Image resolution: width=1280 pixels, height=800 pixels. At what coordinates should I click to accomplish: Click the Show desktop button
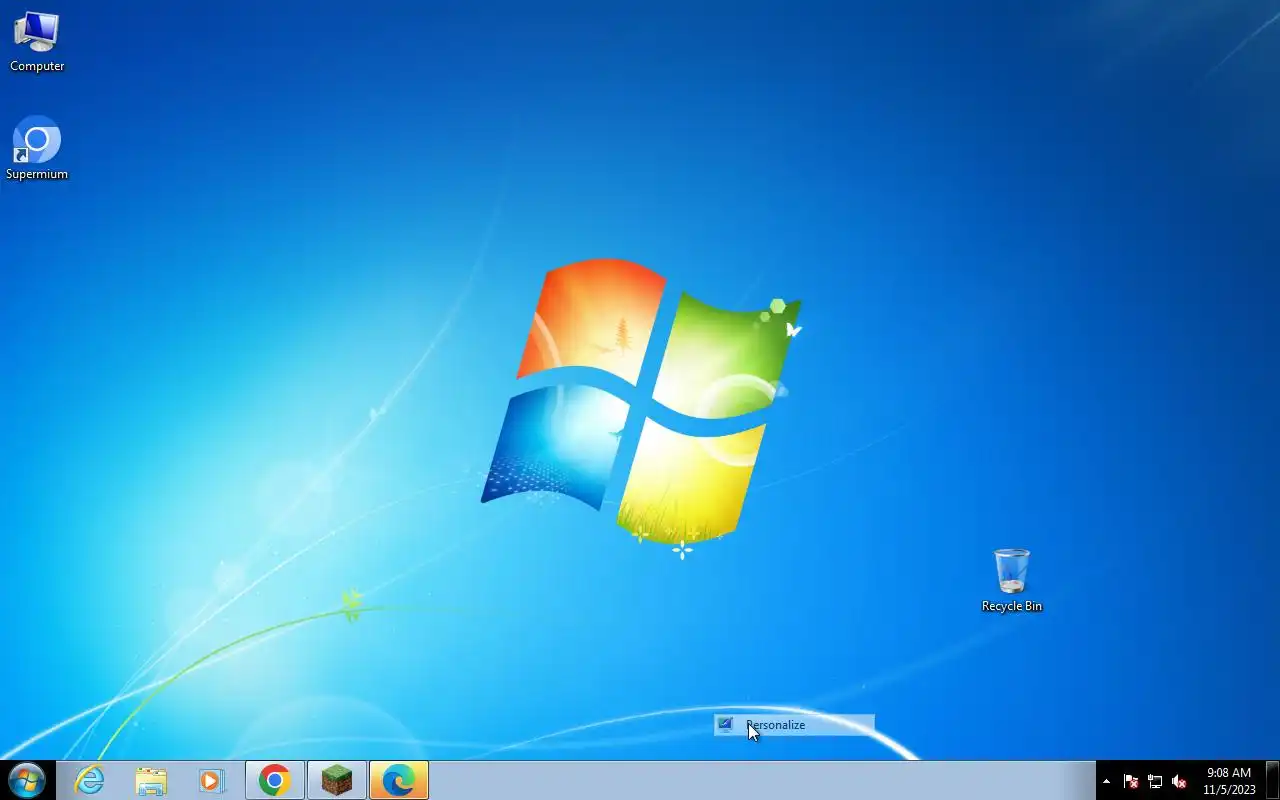(x=1272, y=780)
